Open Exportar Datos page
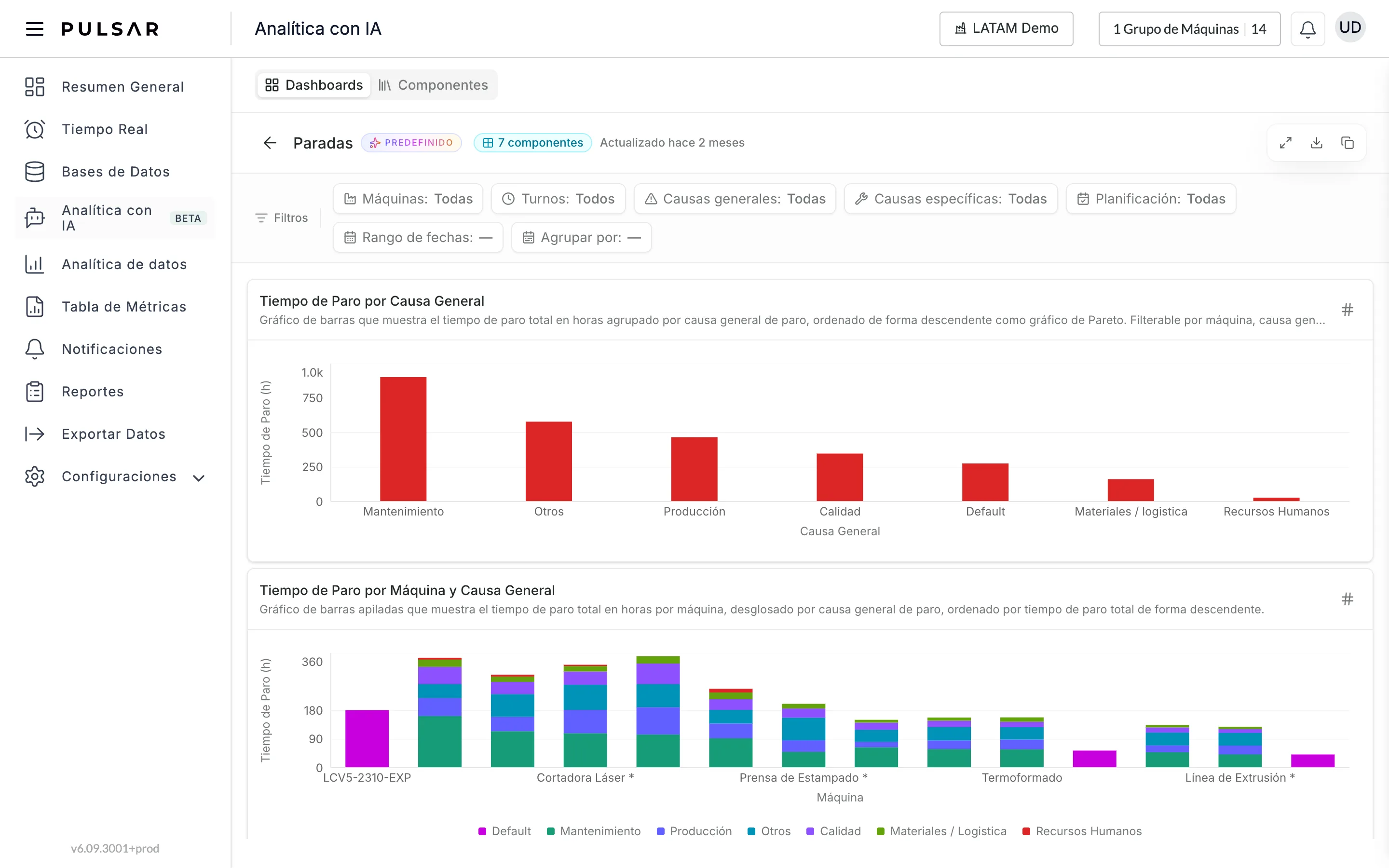This screenshot has height=868, width=1389. click(115, 434)
